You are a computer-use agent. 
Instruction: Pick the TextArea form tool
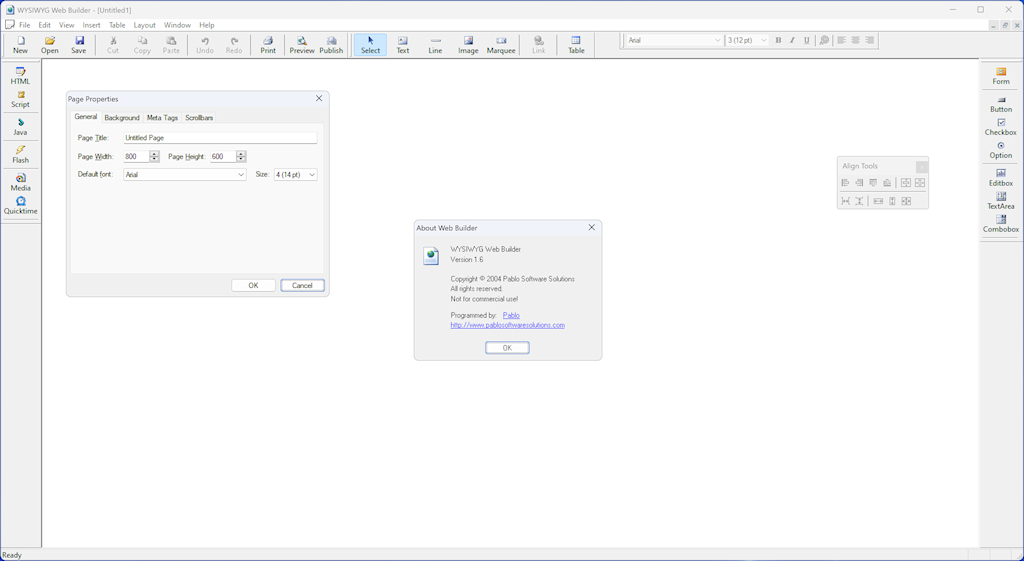click(1000, 201)
